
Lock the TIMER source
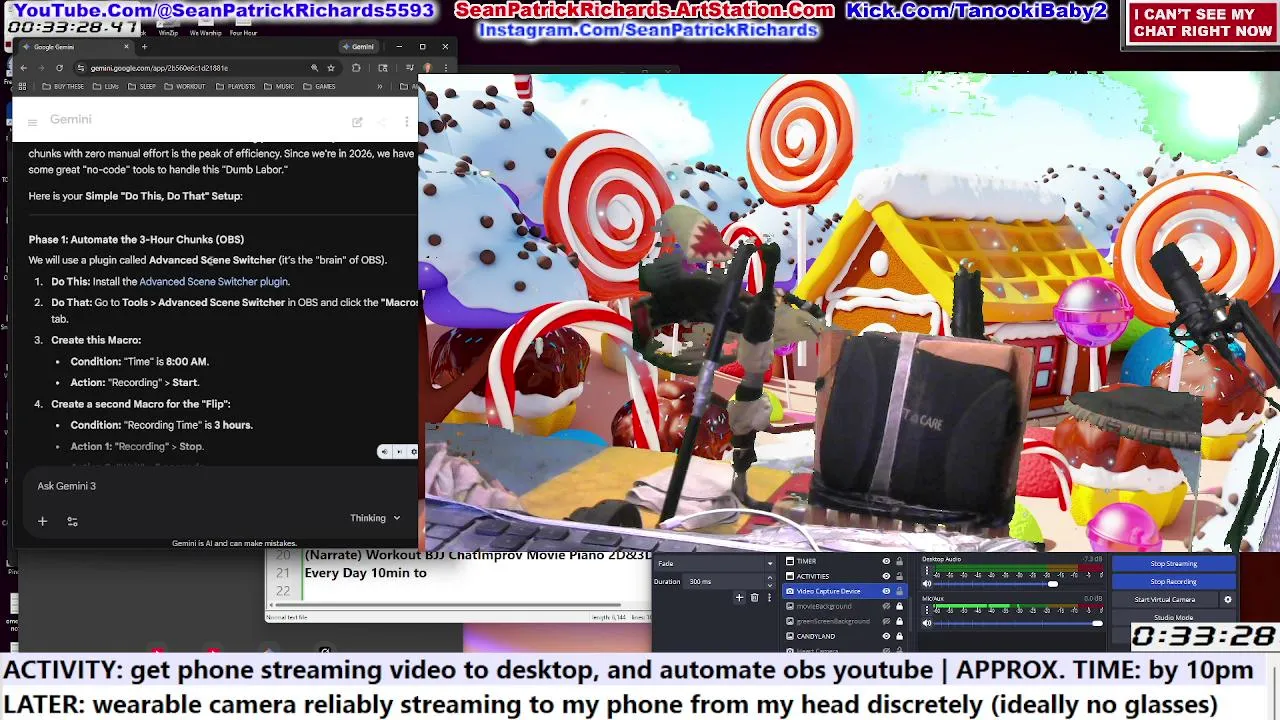[x=899, y=561]
